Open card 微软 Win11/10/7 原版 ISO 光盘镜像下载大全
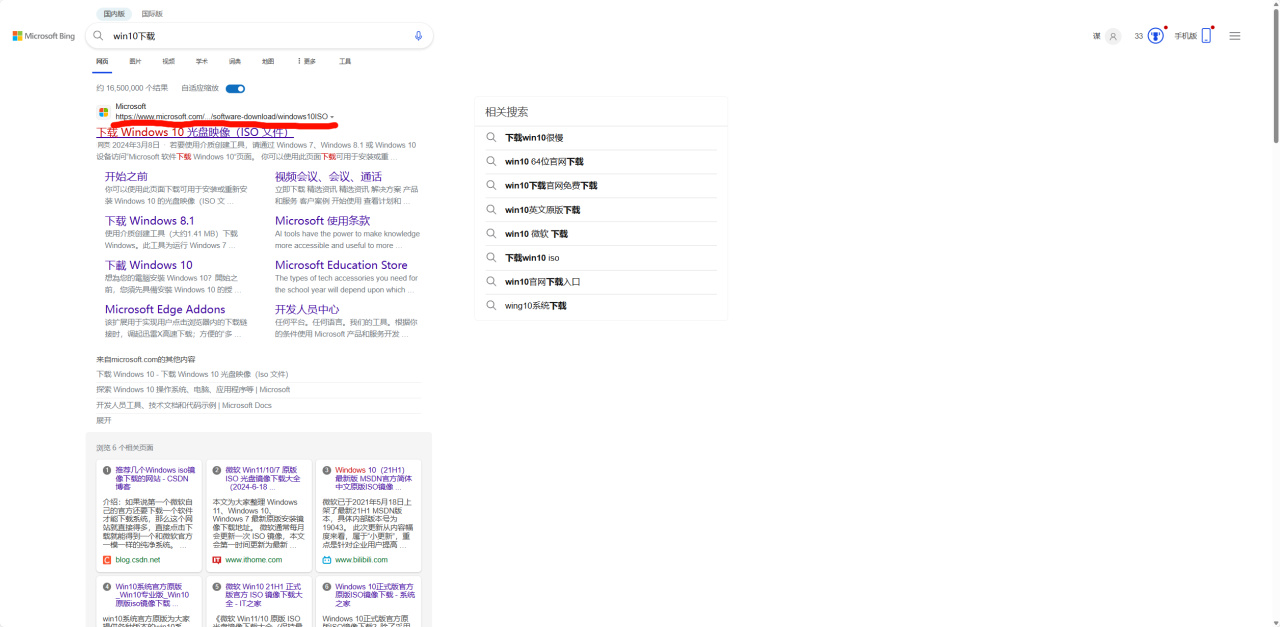The width and height of the screenshot is (1280, 627). [265, 478]
